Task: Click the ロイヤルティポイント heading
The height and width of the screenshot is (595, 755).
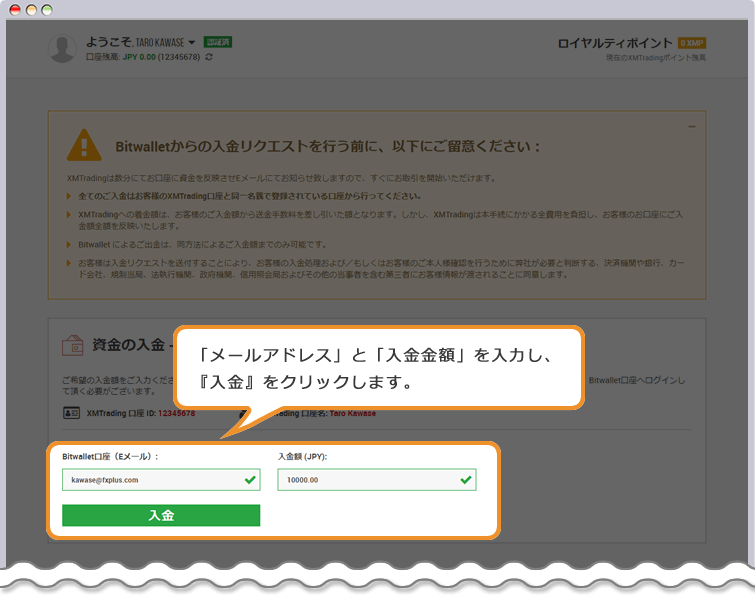Action: tap(615, 43)
